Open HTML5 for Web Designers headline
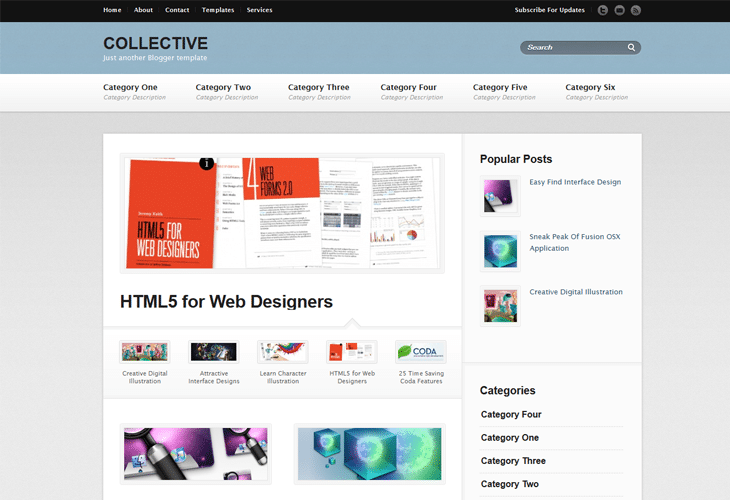Image resolution: width=730 pixels, height=500 pixels. (226, 302)
